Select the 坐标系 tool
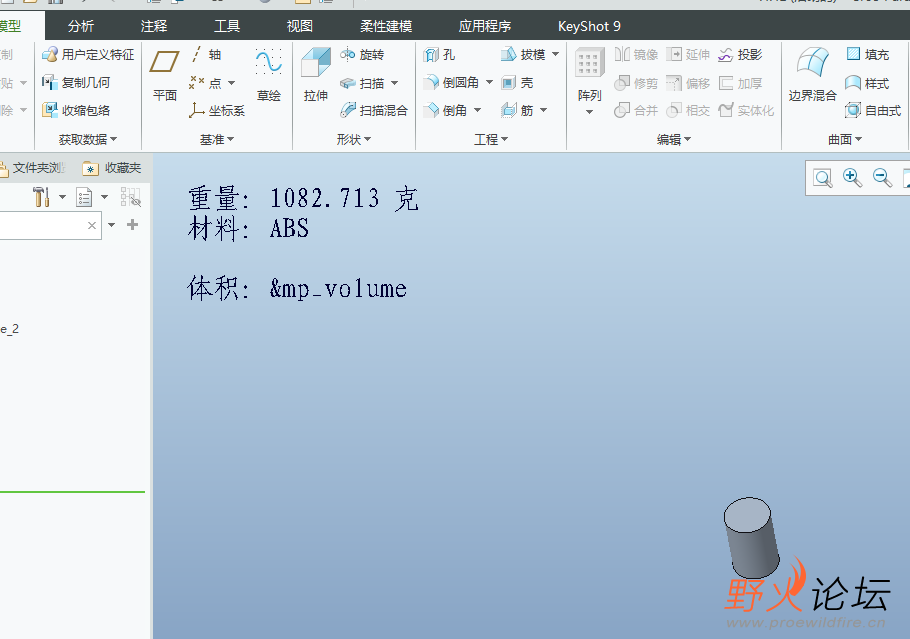 click(217, 110)
